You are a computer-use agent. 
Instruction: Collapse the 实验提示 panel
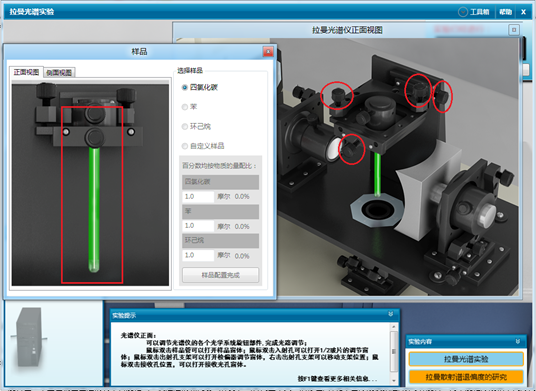point(391,314)
